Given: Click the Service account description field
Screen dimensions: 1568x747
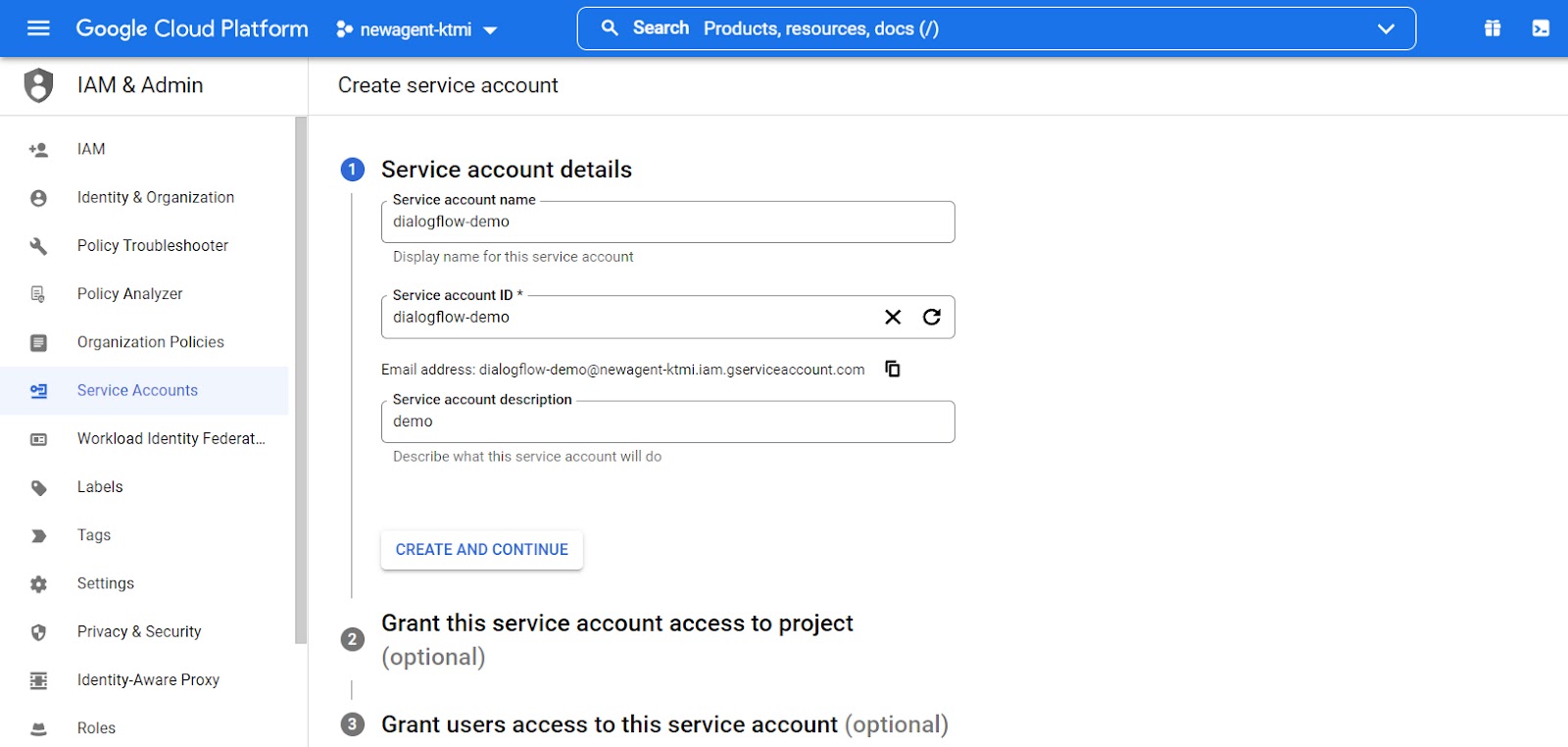Looking at the screenshot, I should point(667,422).
